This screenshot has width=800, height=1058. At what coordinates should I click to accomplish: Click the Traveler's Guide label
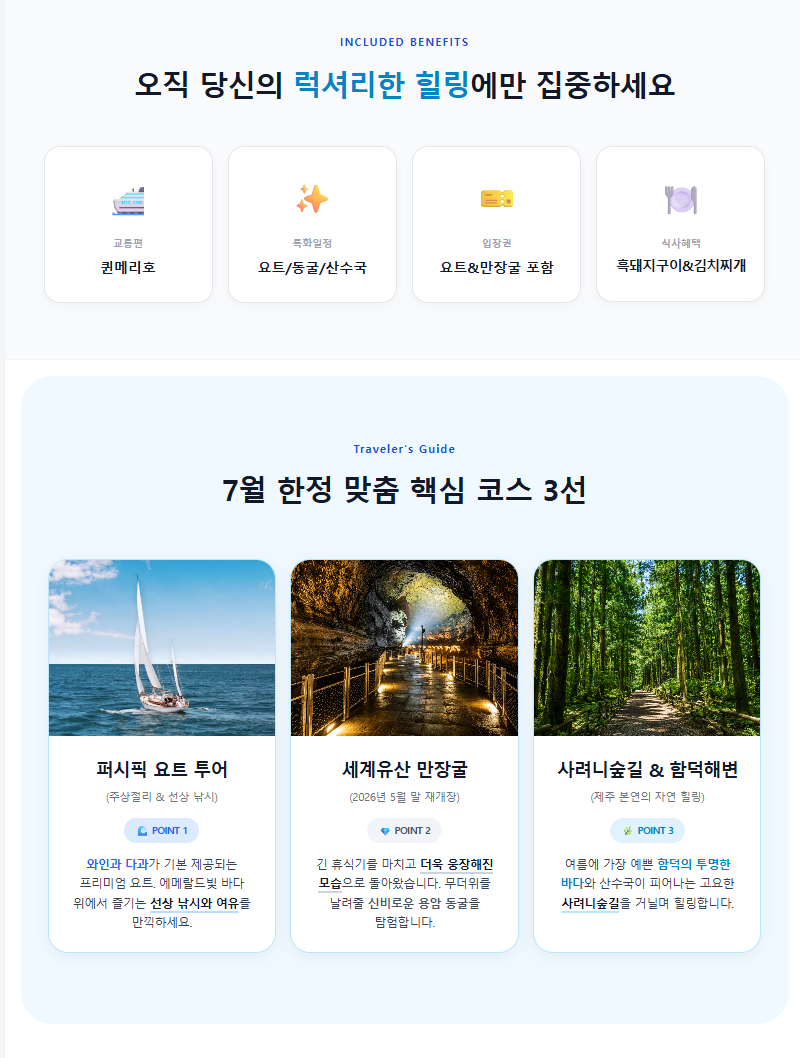coord(404,449)
